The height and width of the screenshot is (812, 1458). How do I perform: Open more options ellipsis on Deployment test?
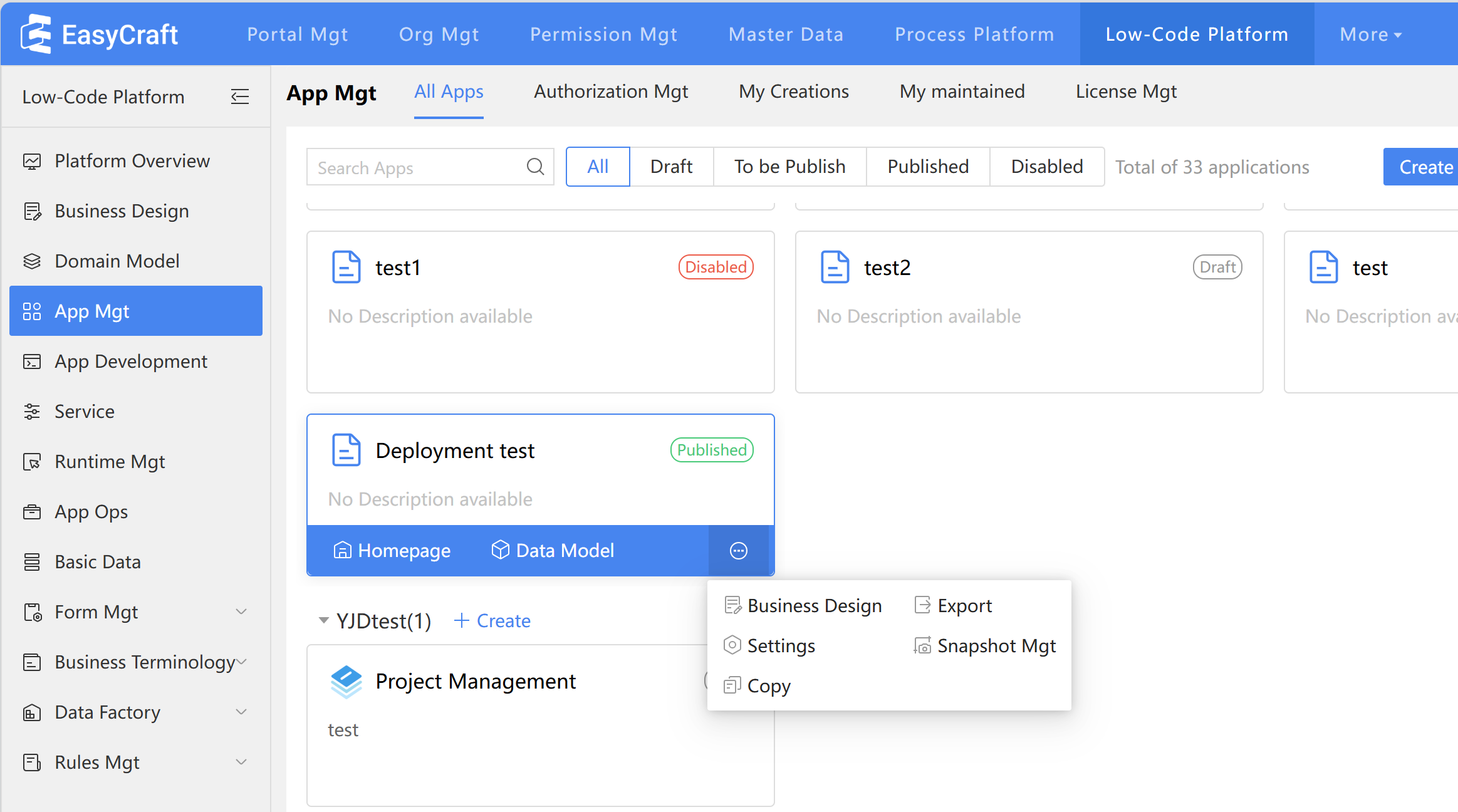point(739,551)
